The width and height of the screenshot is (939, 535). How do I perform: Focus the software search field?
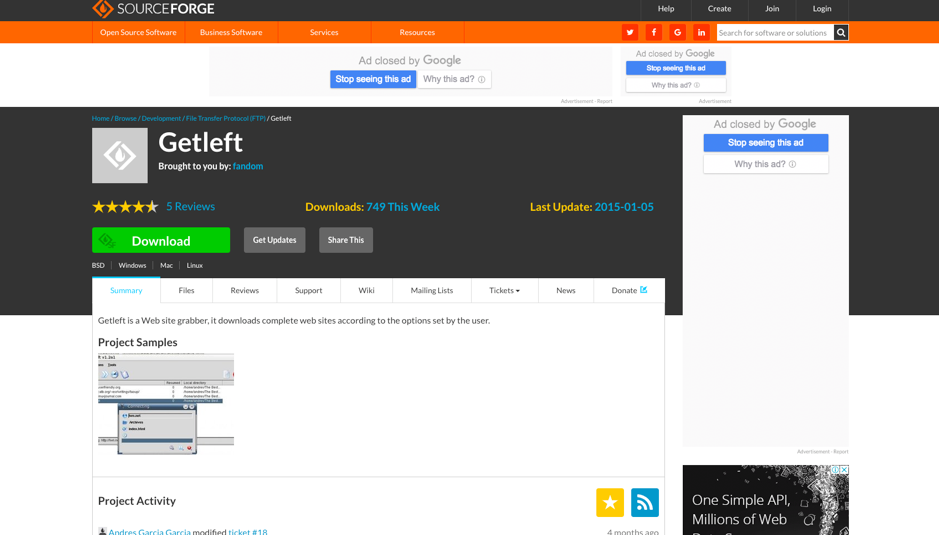[x=775, y=32]
